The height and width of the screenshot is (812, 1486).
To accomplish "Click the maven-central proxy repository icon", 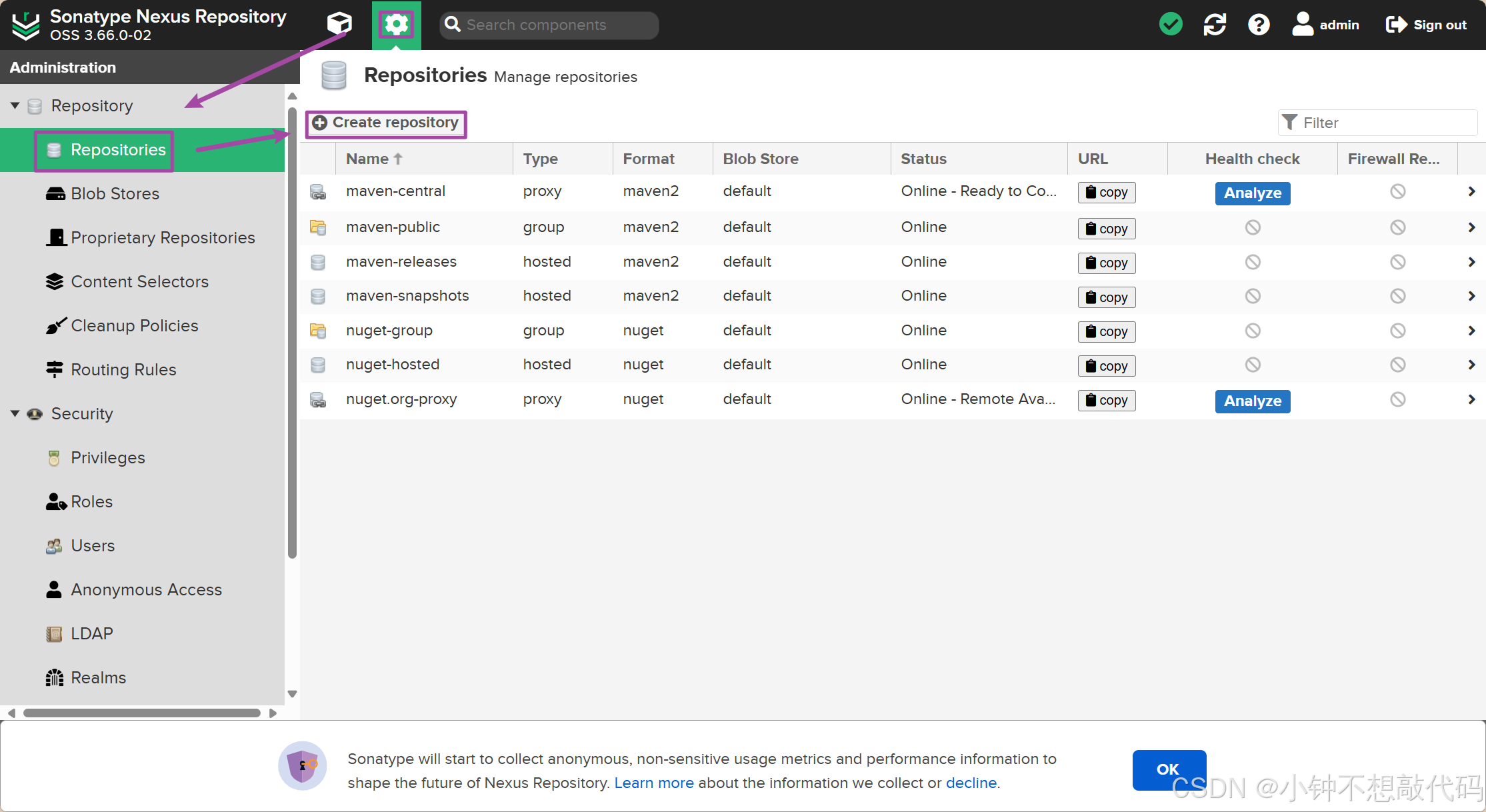I will click(318, 193).
